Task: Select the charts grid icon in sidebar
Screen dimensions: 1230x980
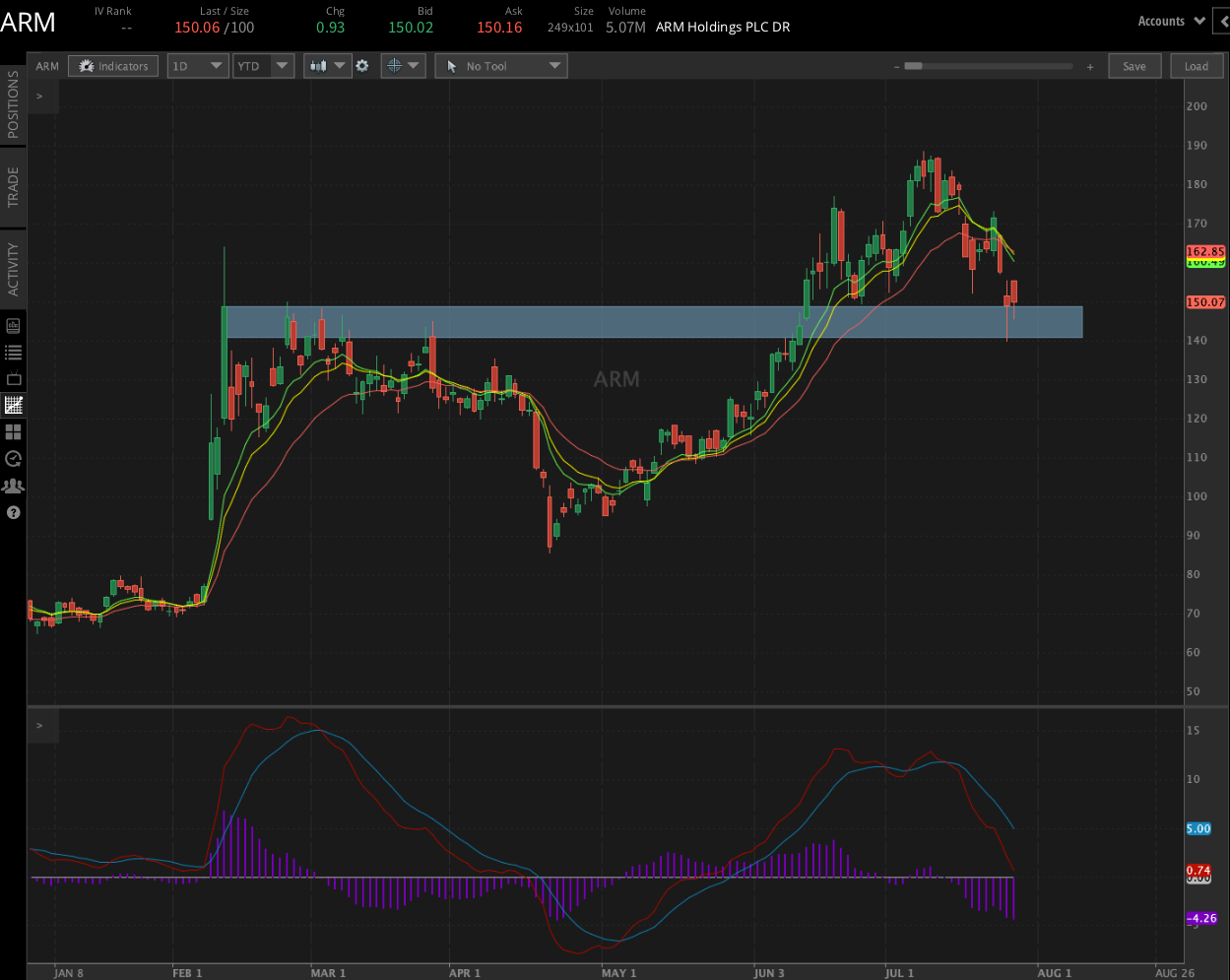Action: 14,405
